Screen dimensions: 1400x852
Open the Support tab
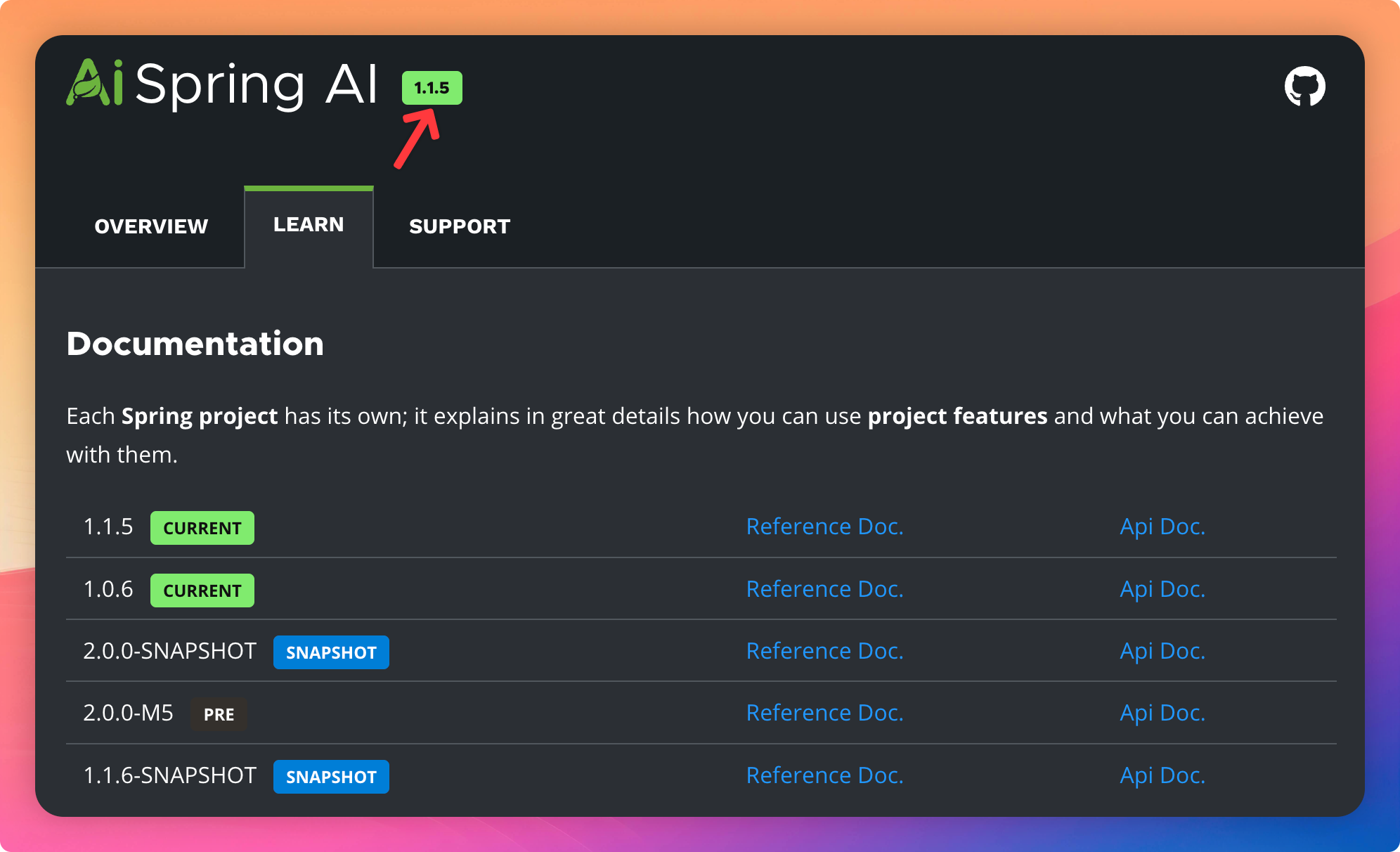460,226
